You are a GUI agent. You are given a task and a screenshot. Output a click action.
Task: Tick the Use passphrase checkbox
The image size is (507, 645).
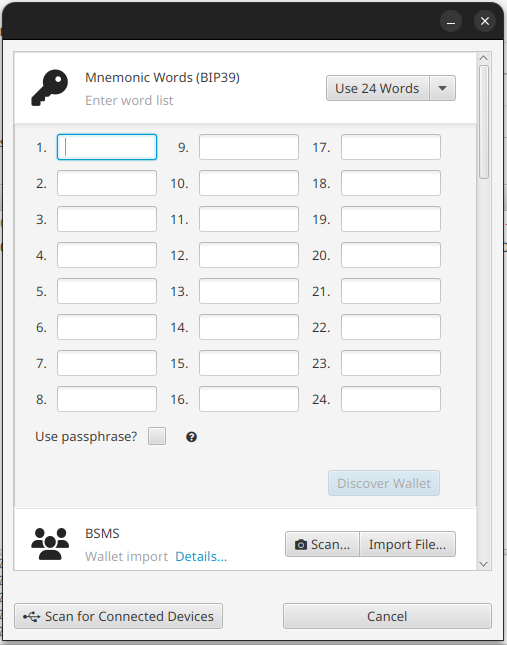tap(157, 436)
